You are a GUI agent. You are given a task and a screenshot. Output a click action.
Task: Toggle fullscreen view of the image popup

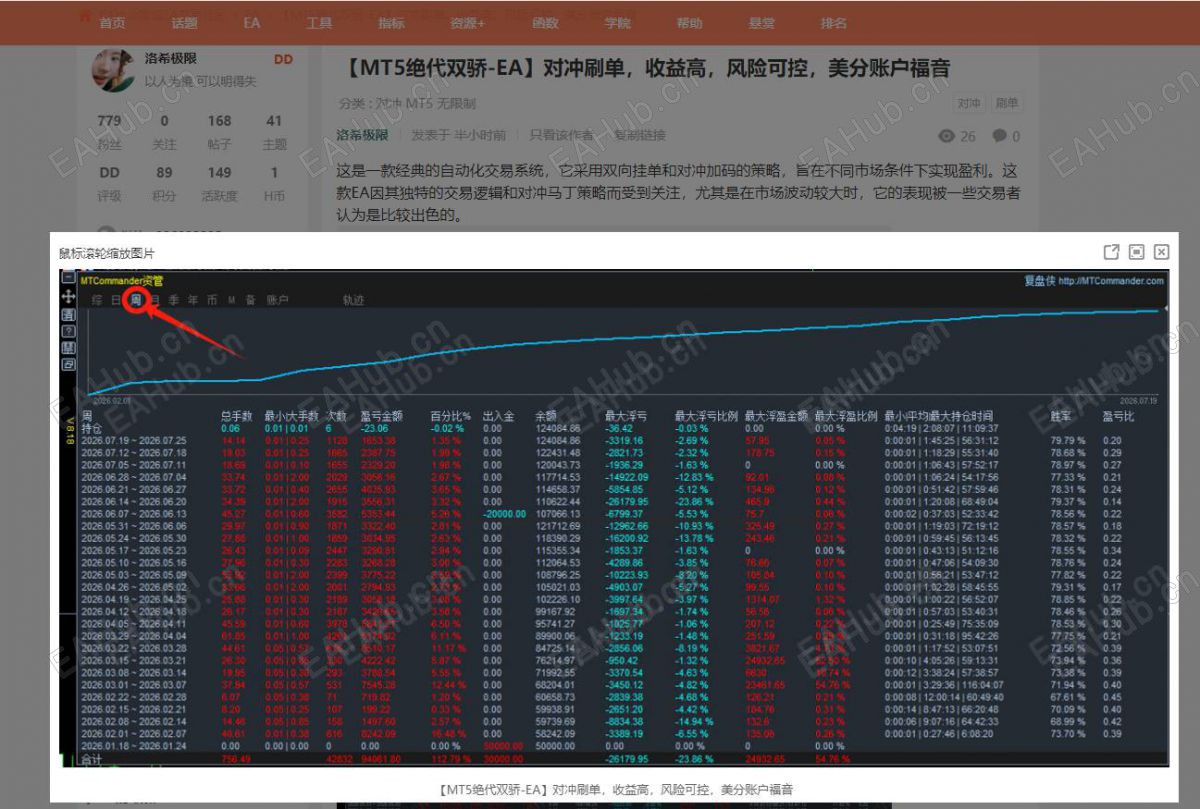point(1137,253)
